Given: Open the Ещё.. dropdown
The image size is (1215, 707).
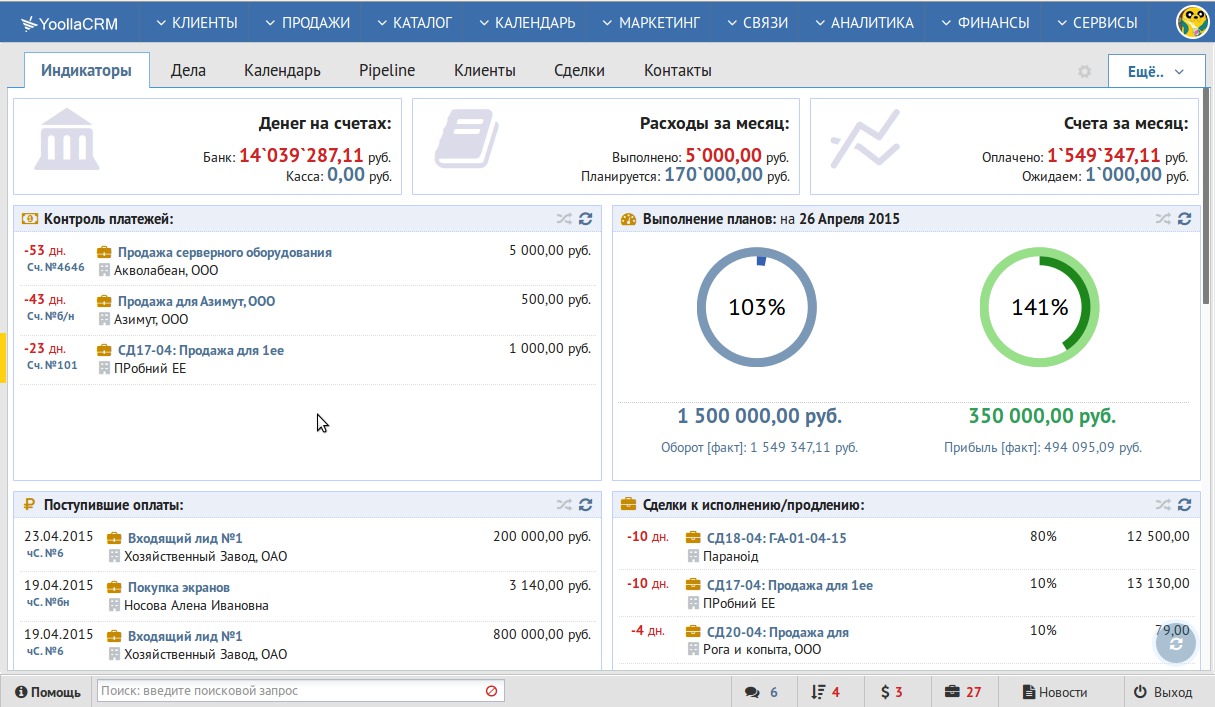Looking at the screenshot, I should click(1156, 71).
